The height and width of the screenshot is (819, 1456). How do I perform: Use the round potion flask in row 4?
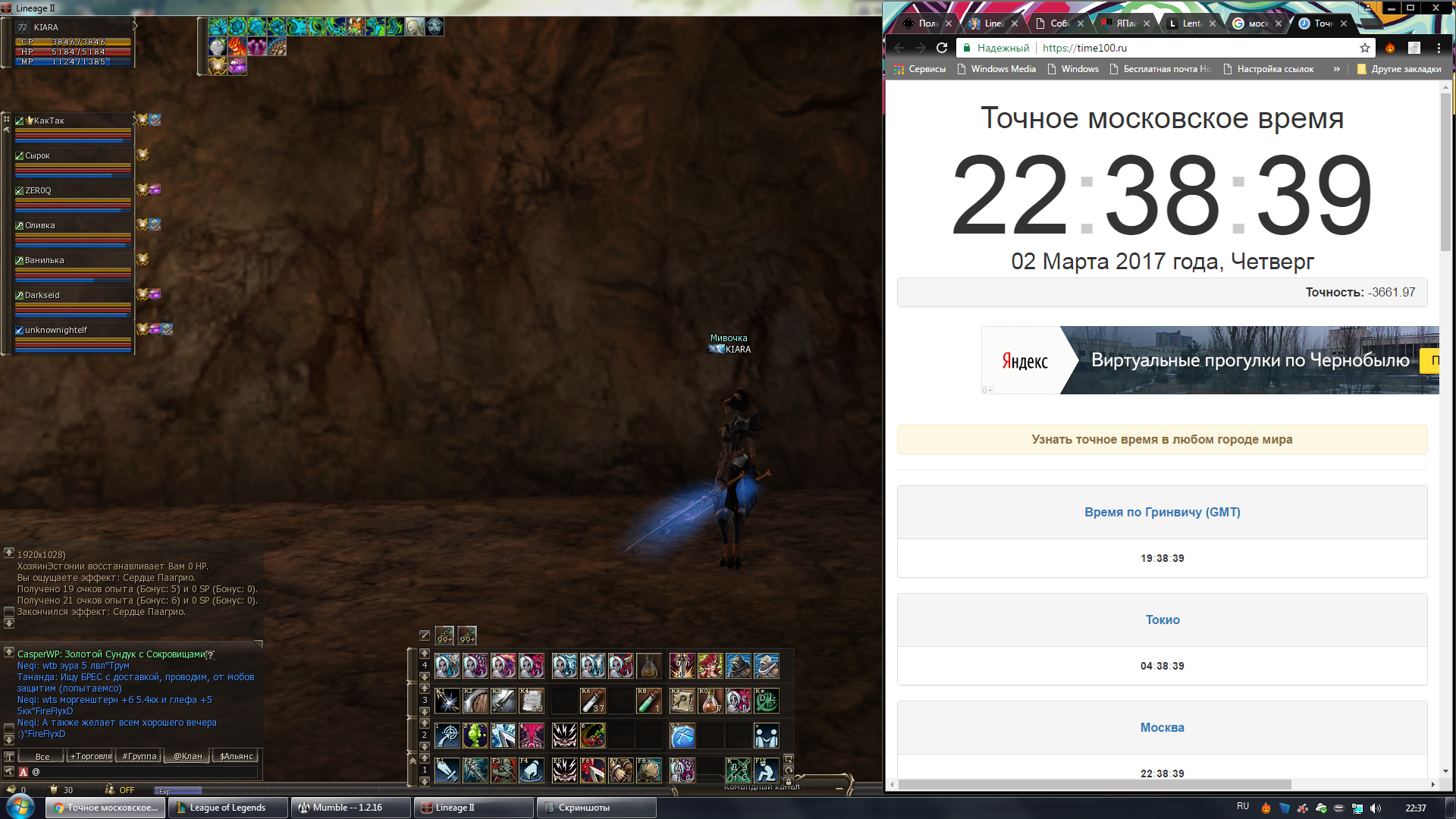[649, 666]
